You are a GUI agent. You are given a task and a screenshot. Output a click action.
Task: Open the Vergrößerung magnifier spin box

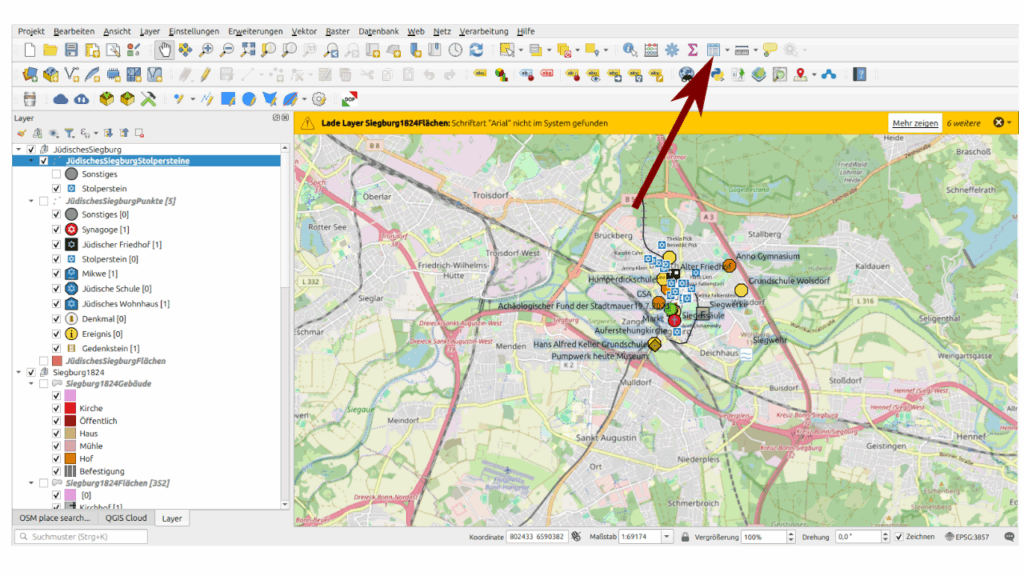pos(769,537)
